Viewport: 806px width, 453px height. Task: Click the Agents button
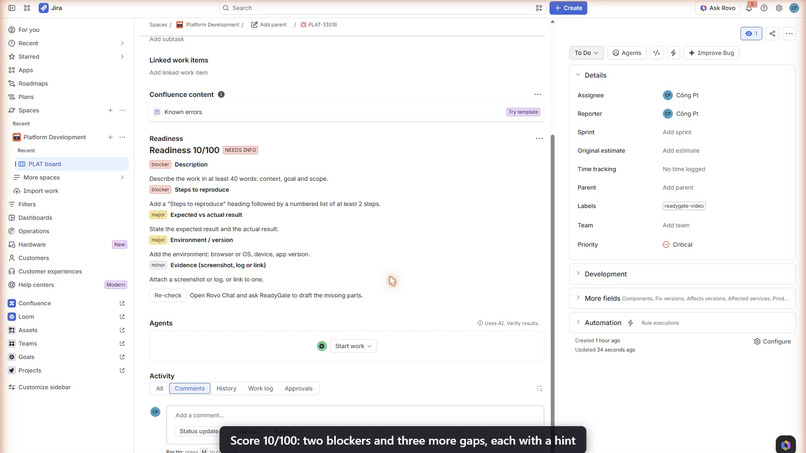point(627,53)
